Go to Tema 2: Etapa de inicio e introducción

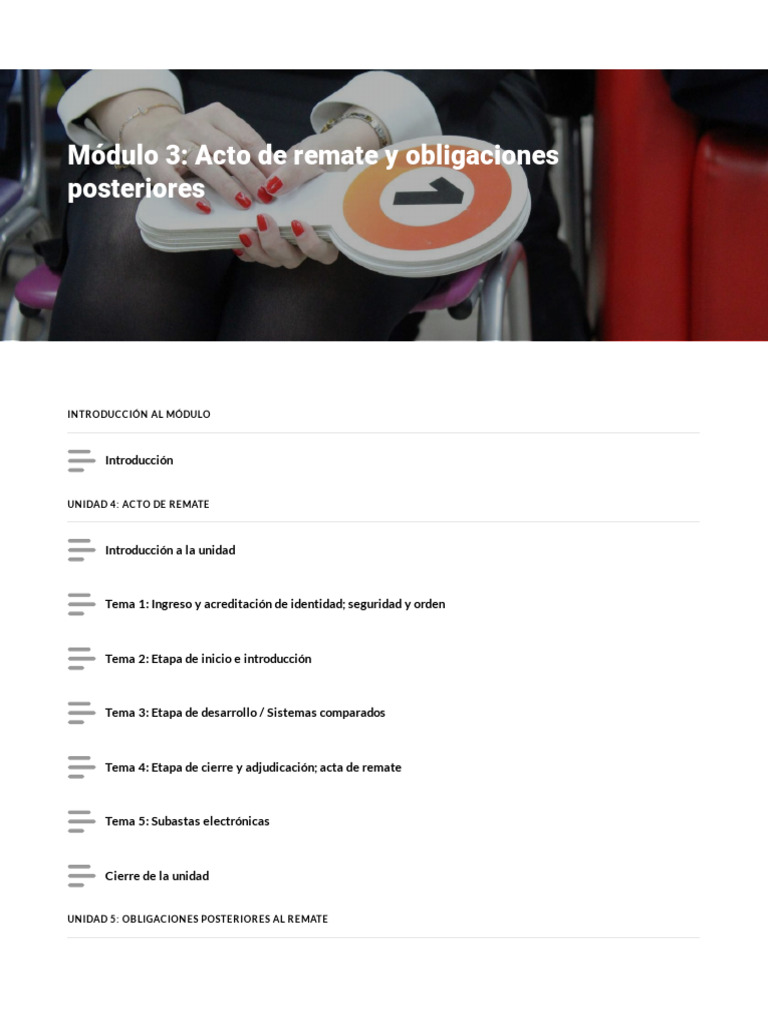[208, 658]
